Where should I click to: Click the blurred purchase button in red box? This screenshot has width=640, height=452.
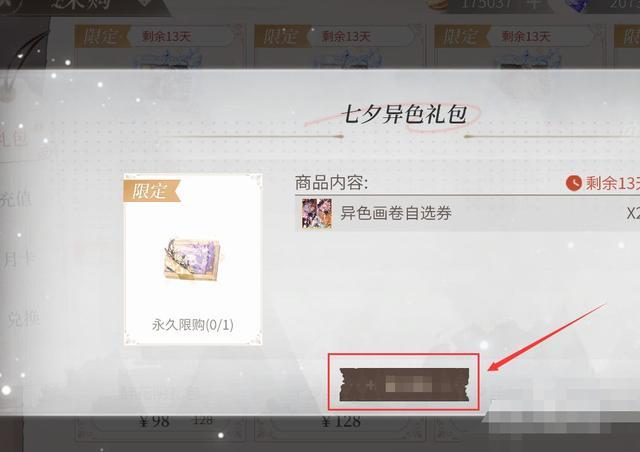[x=404, y=384]
